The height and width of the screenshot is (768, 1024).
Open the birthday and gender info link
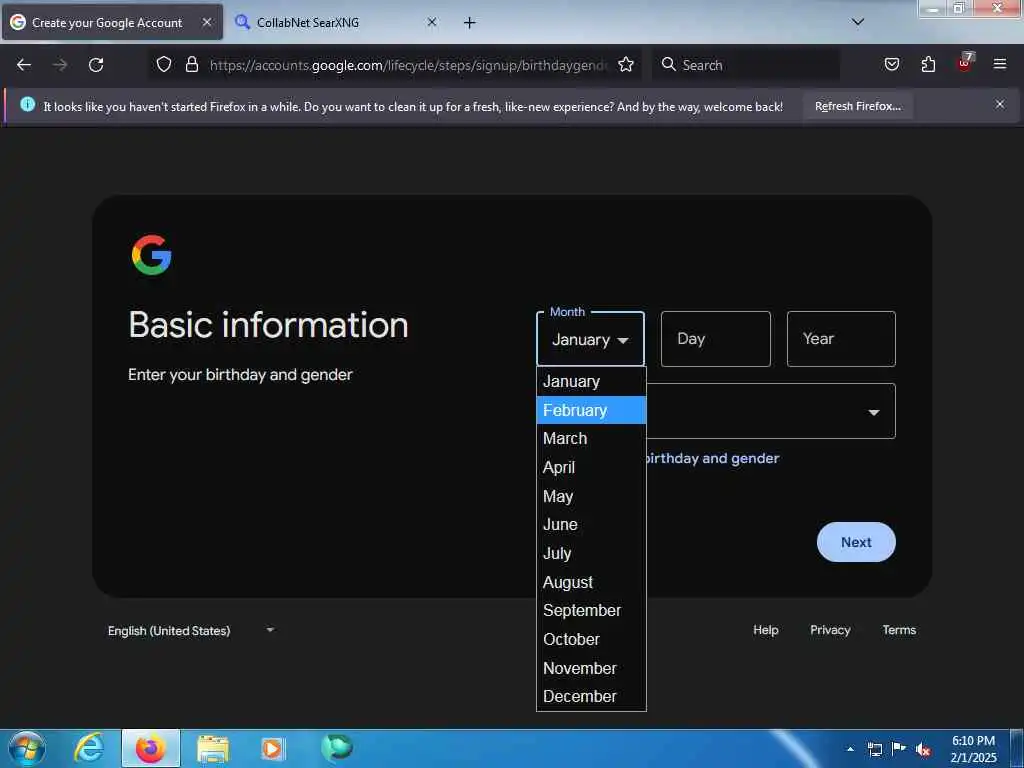pos(712,458)
